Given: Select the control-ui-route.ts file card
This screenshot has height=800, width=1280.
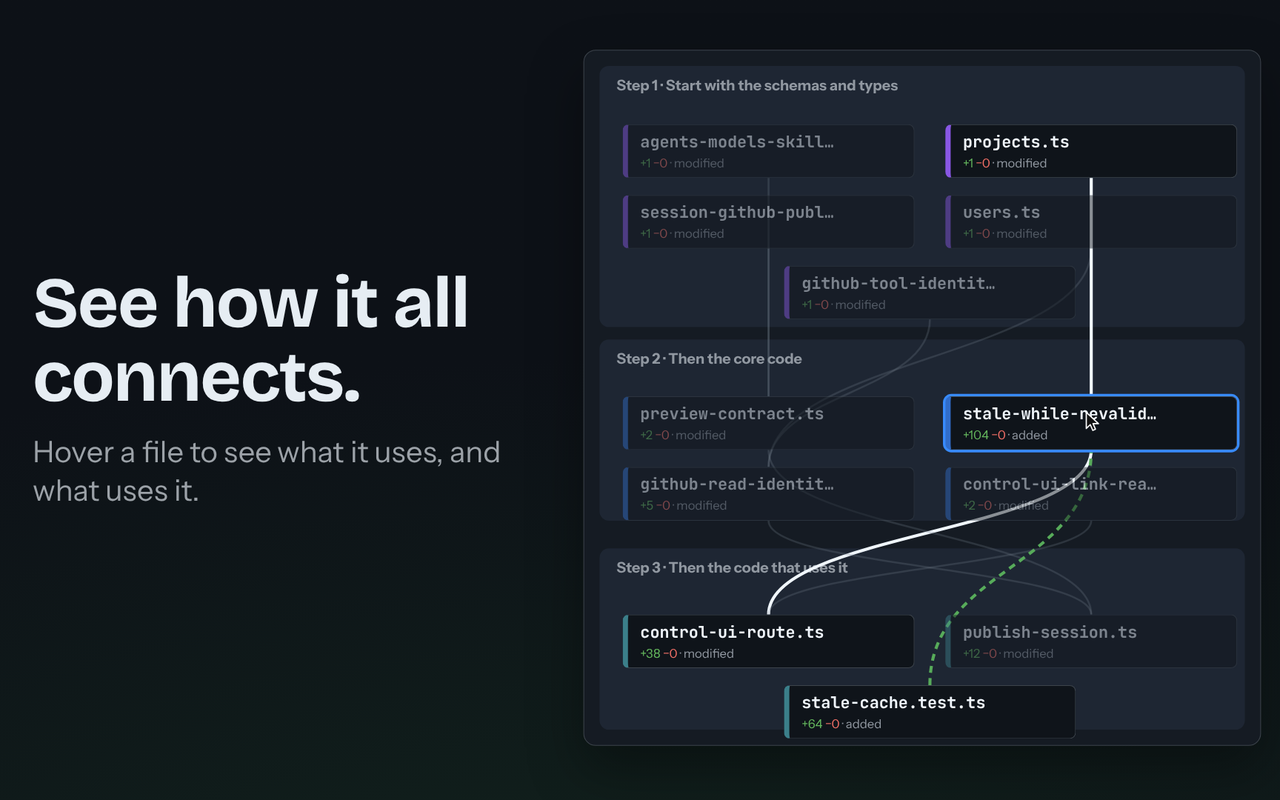Looking at the screenshot, I should point(768,642).
